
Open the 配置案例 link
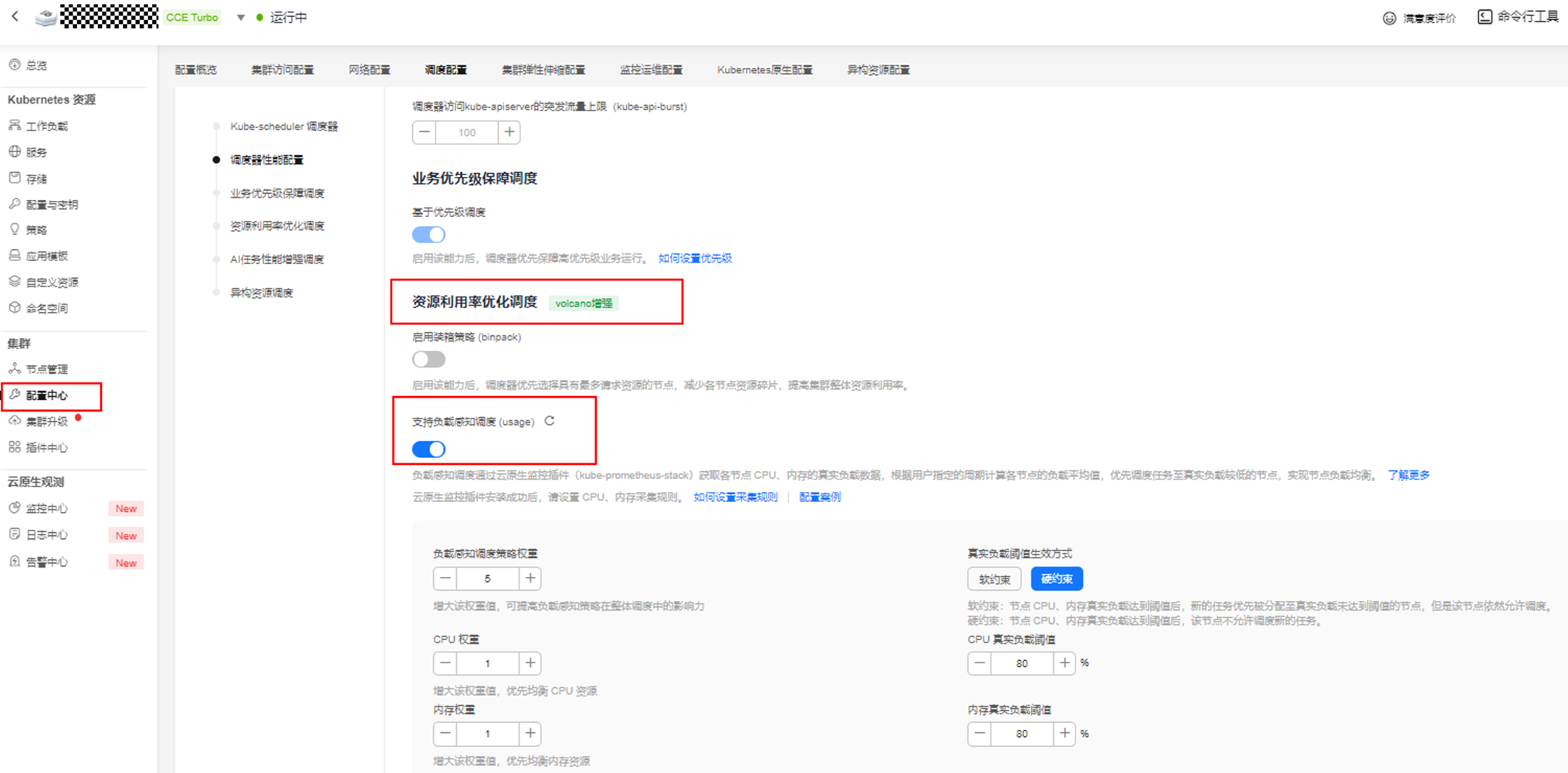(x=820, y=497)
